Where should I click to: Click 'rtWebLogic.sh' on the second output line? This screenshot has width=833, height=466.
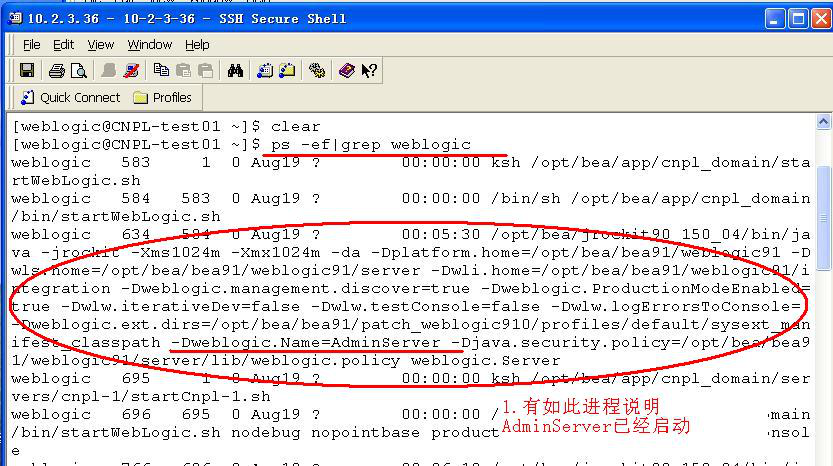click(x=76, y=181)
